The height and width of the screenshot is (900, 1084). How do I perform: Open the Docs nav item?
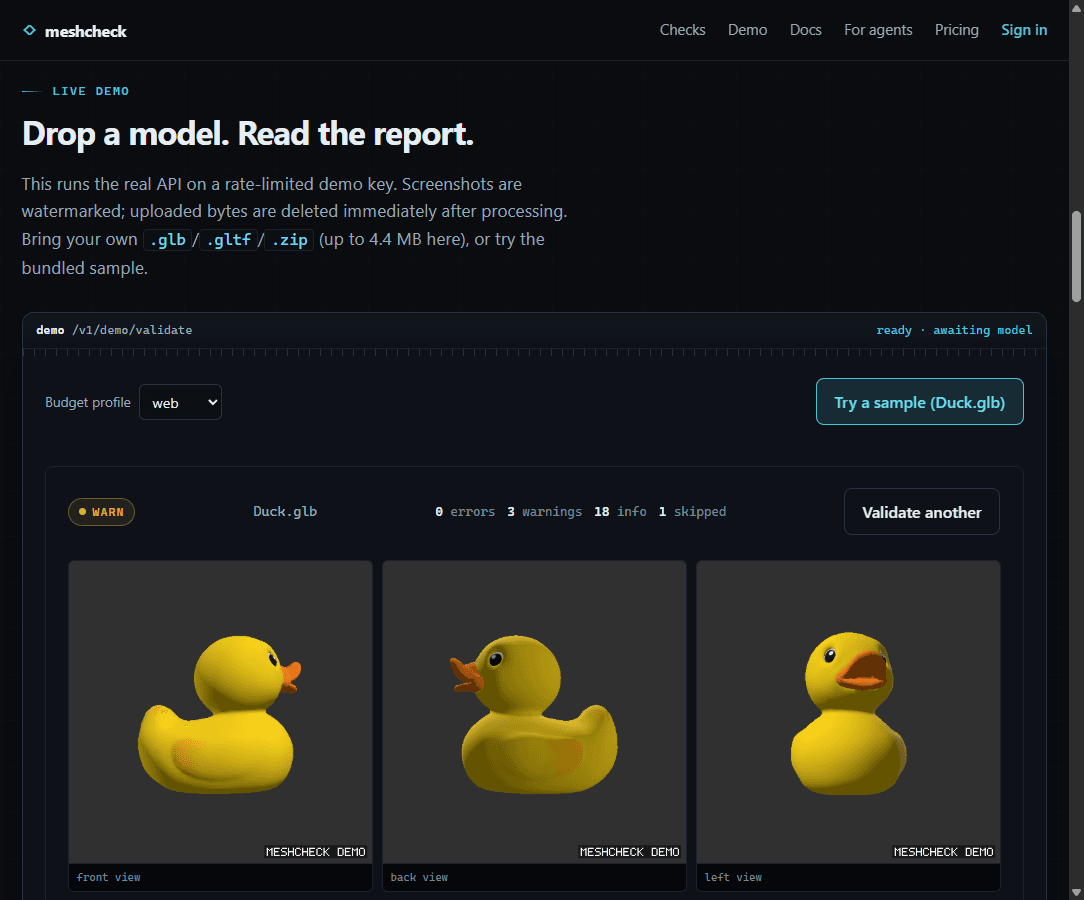coord(805,30)
